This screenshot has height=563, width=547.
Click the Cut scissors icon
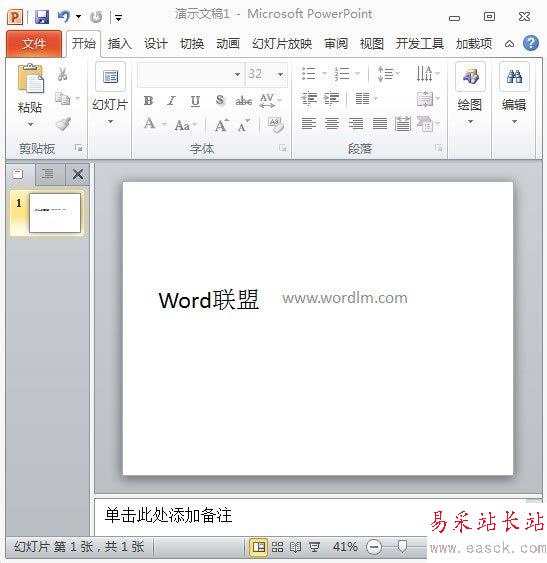[x=62, y=74]
